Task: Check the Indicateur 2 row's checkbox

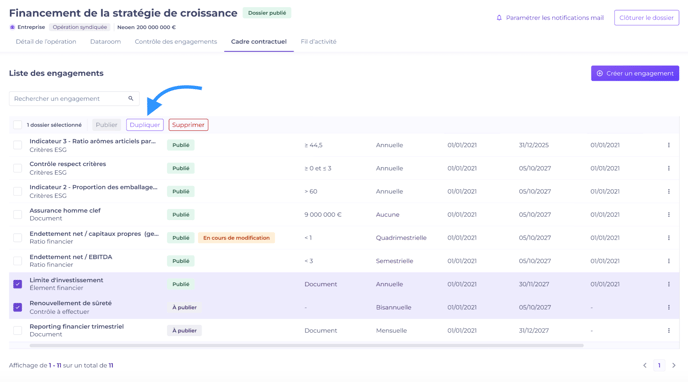Action: (18, 192)
